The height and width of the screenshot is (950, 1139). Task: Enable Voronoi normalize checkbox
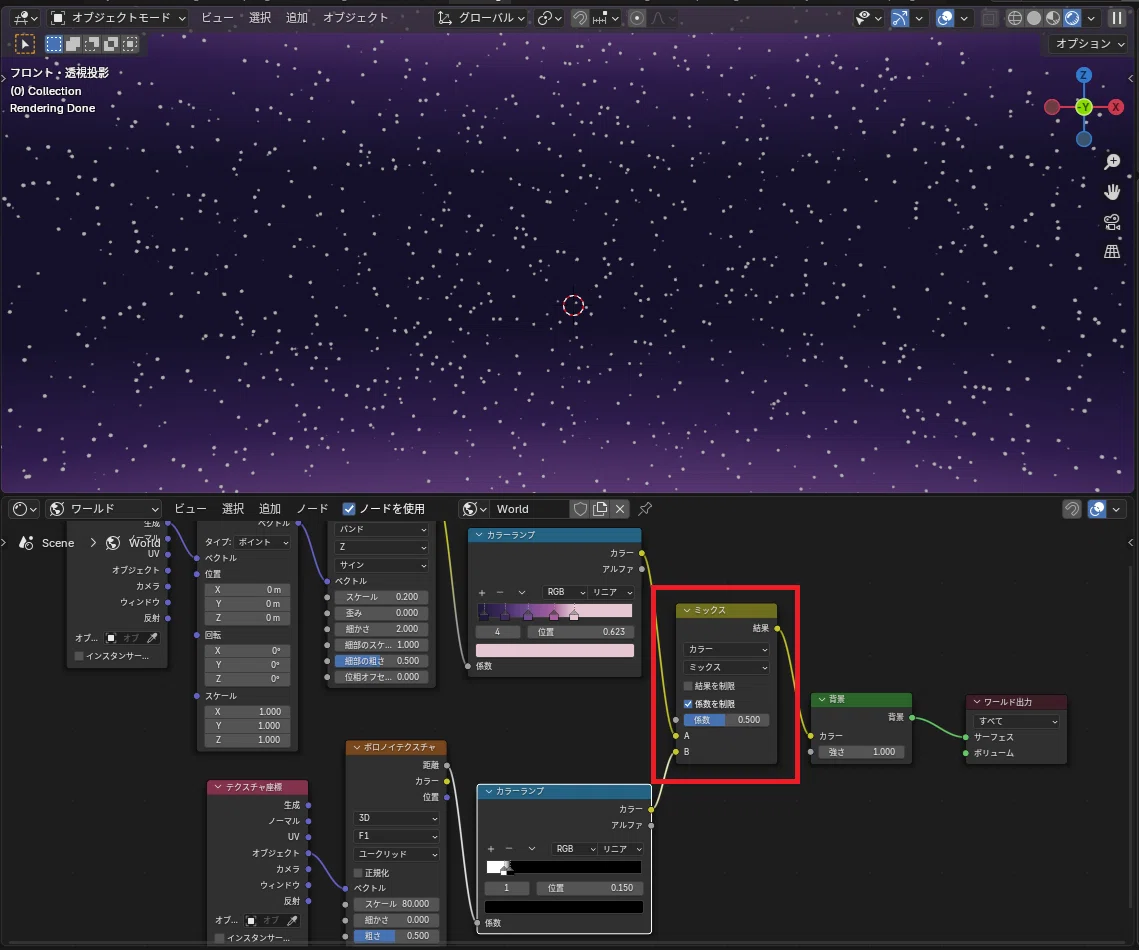coord(358,873)
